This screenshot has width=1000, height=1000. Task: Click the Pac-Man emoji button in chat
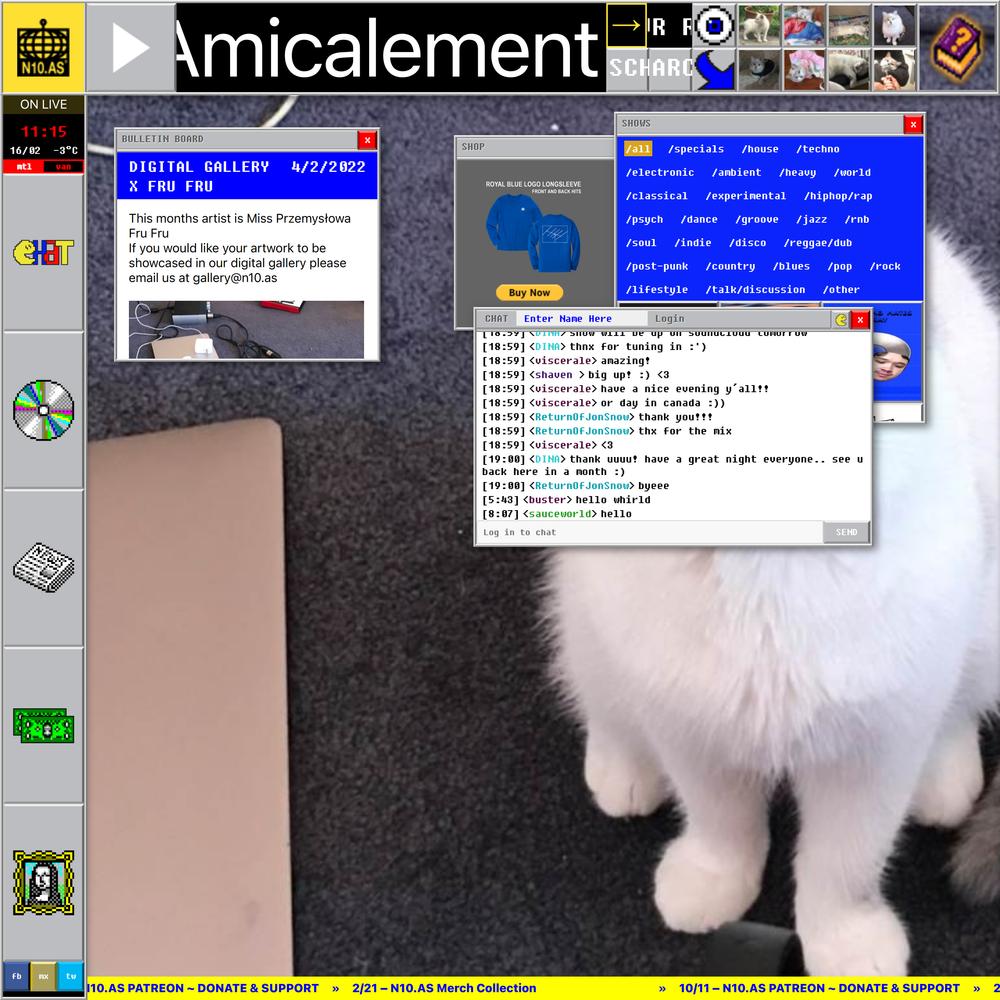[841, 320]
